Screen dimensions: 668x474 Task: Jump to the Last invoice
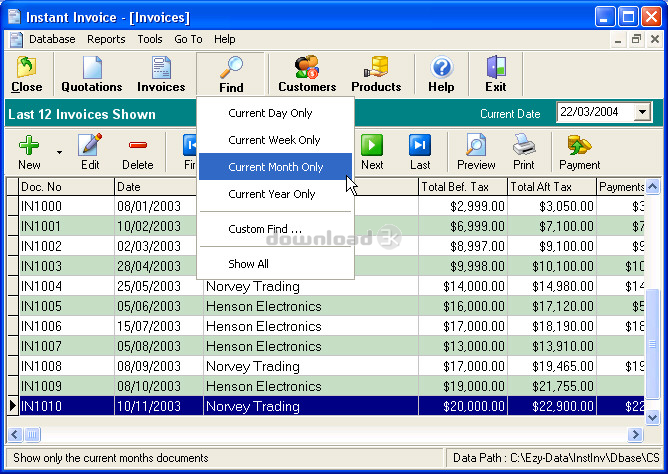[420, 152]
